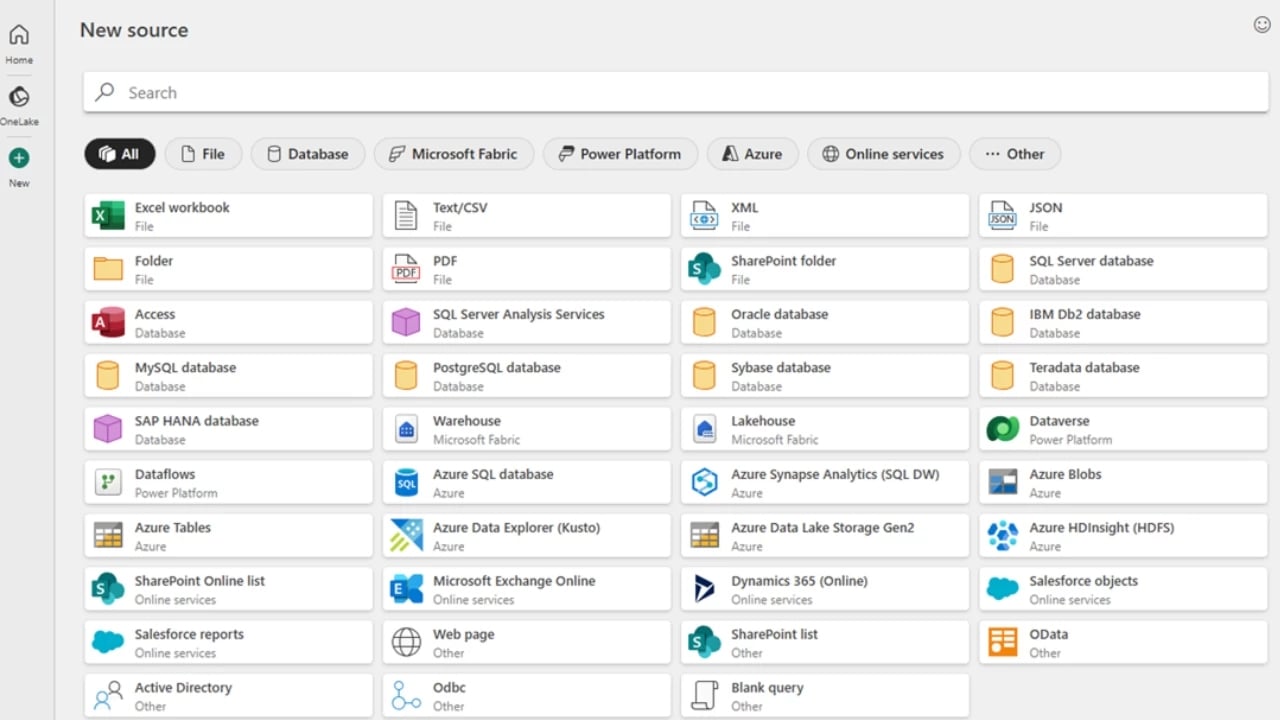Image resolution: width=1280 pixels, height=720 pixels.
Task: Select the Excel workbook connector icon
Action: 108,215
